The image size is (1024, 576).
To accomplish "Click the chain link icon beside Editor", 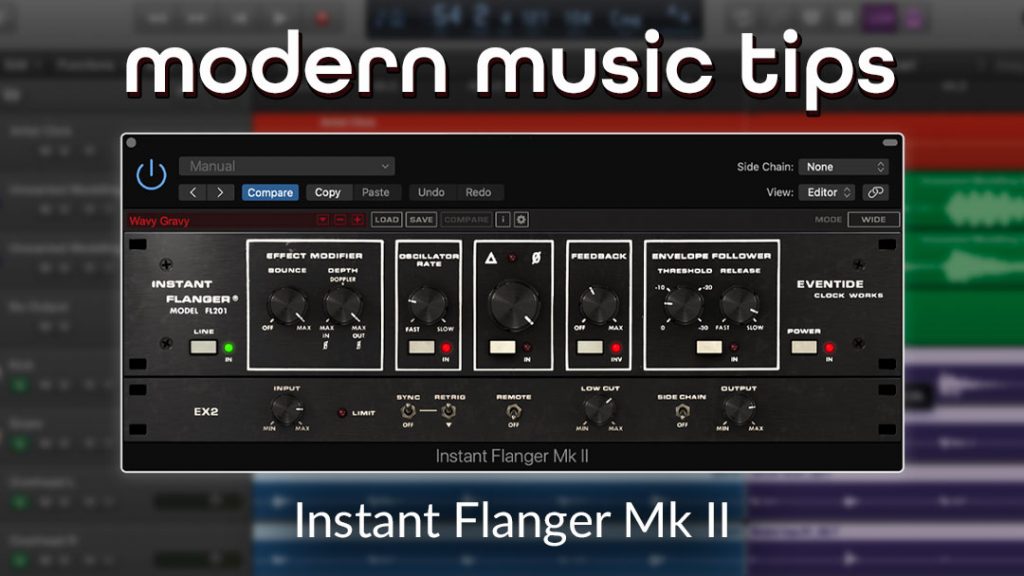I will (875, 193).
